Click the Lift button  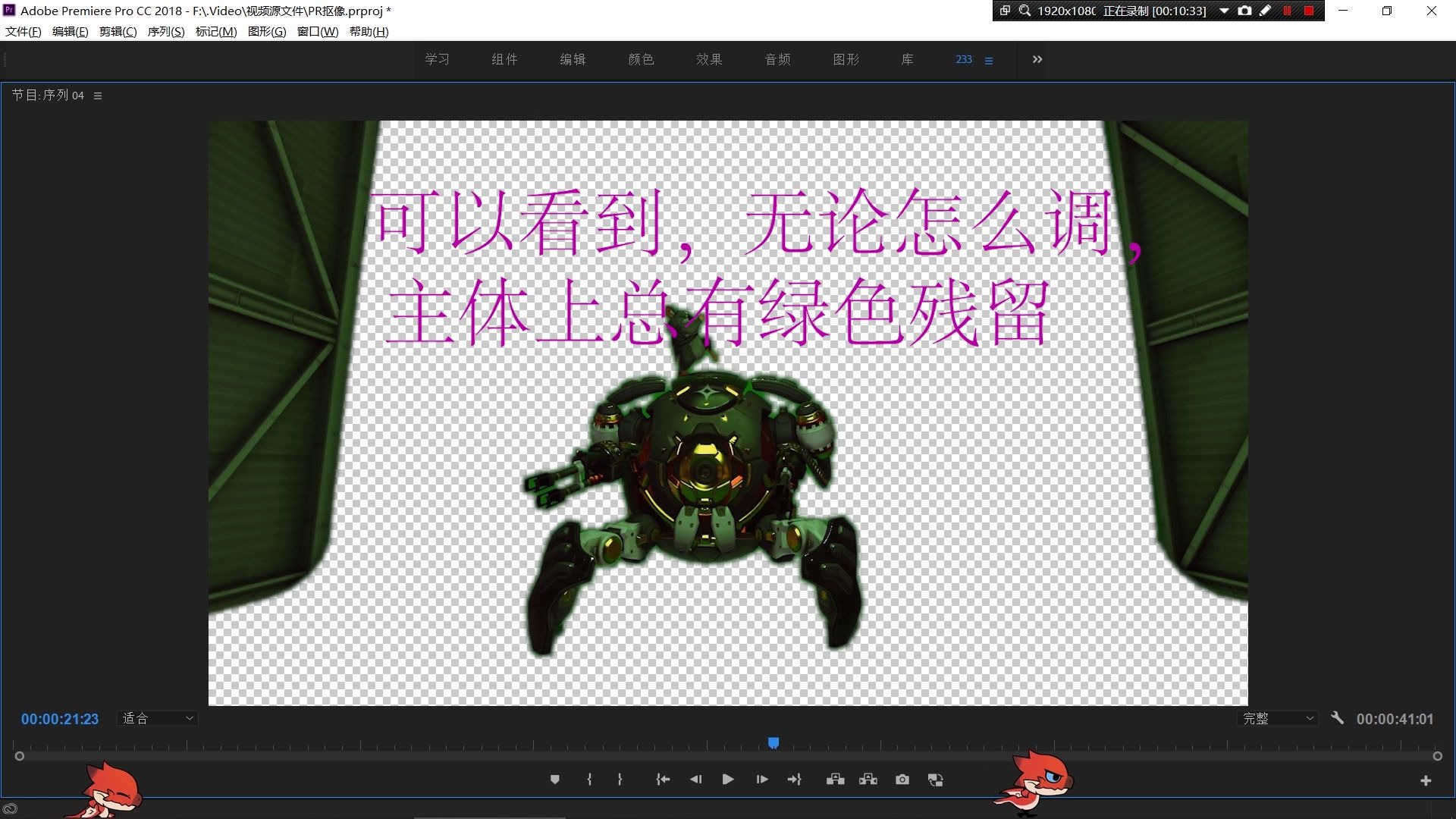[x=835, y=780]
